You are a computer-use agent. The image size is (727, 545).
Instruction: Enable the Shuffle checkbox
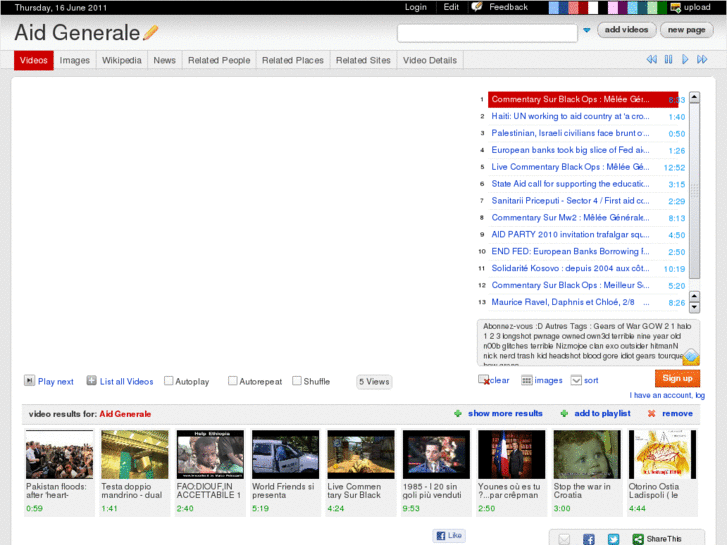pyautogui.click(x=297, y=381)
